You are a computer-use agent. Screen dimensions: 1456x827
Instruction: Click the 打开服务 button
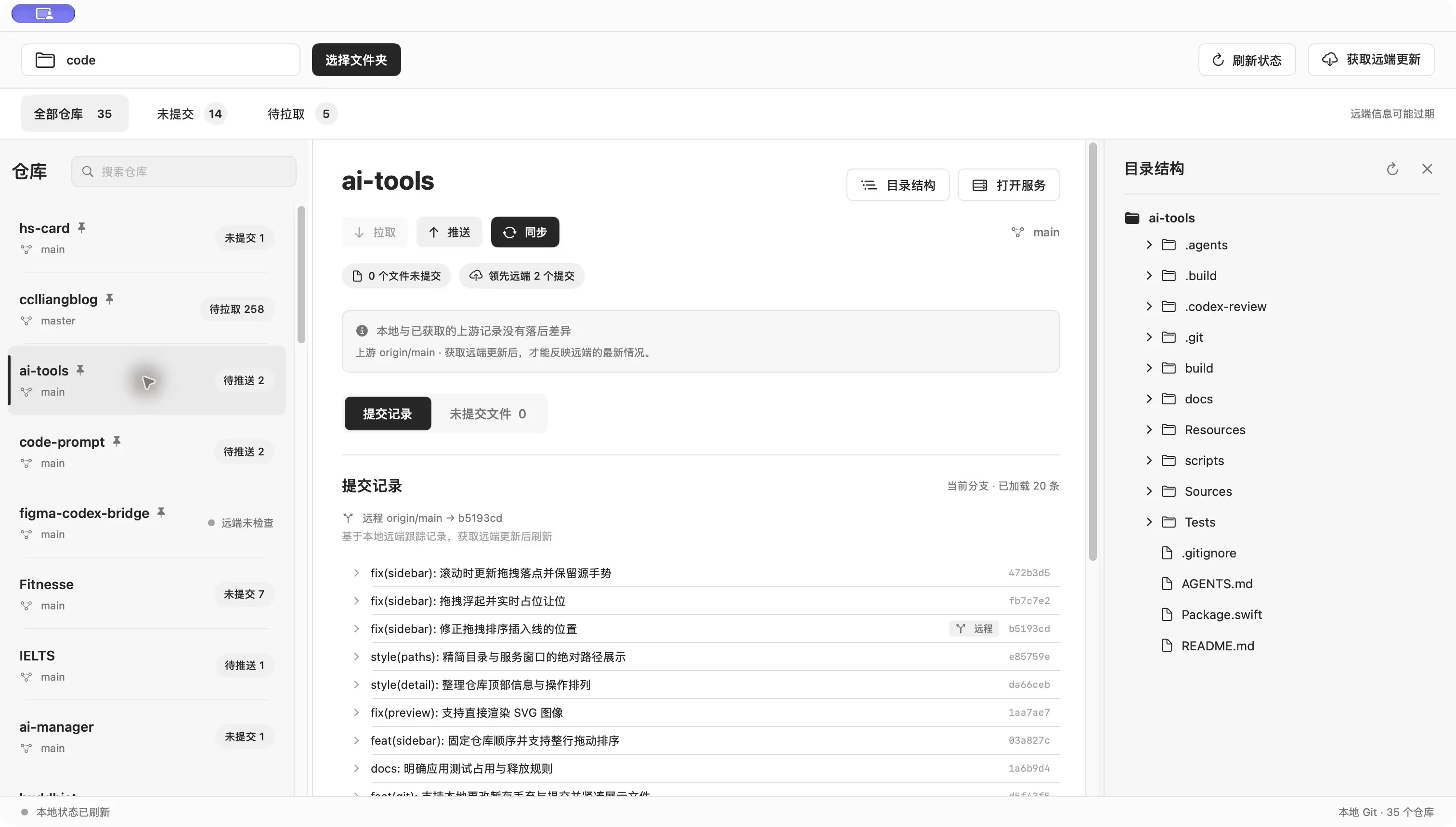point(1008,185)
